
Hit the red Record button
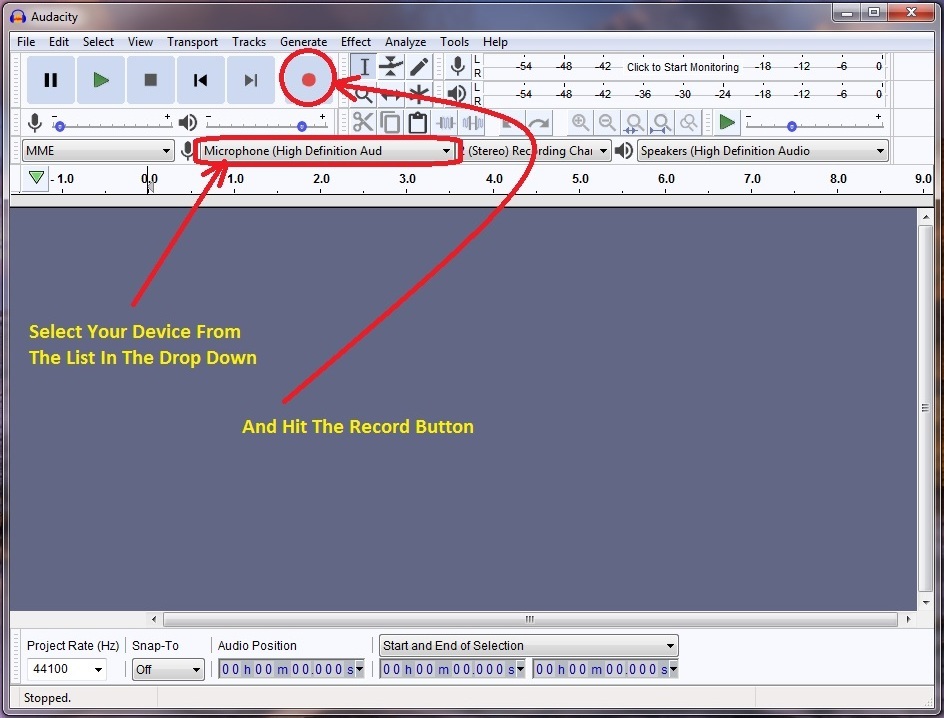(x=308, y=80)
